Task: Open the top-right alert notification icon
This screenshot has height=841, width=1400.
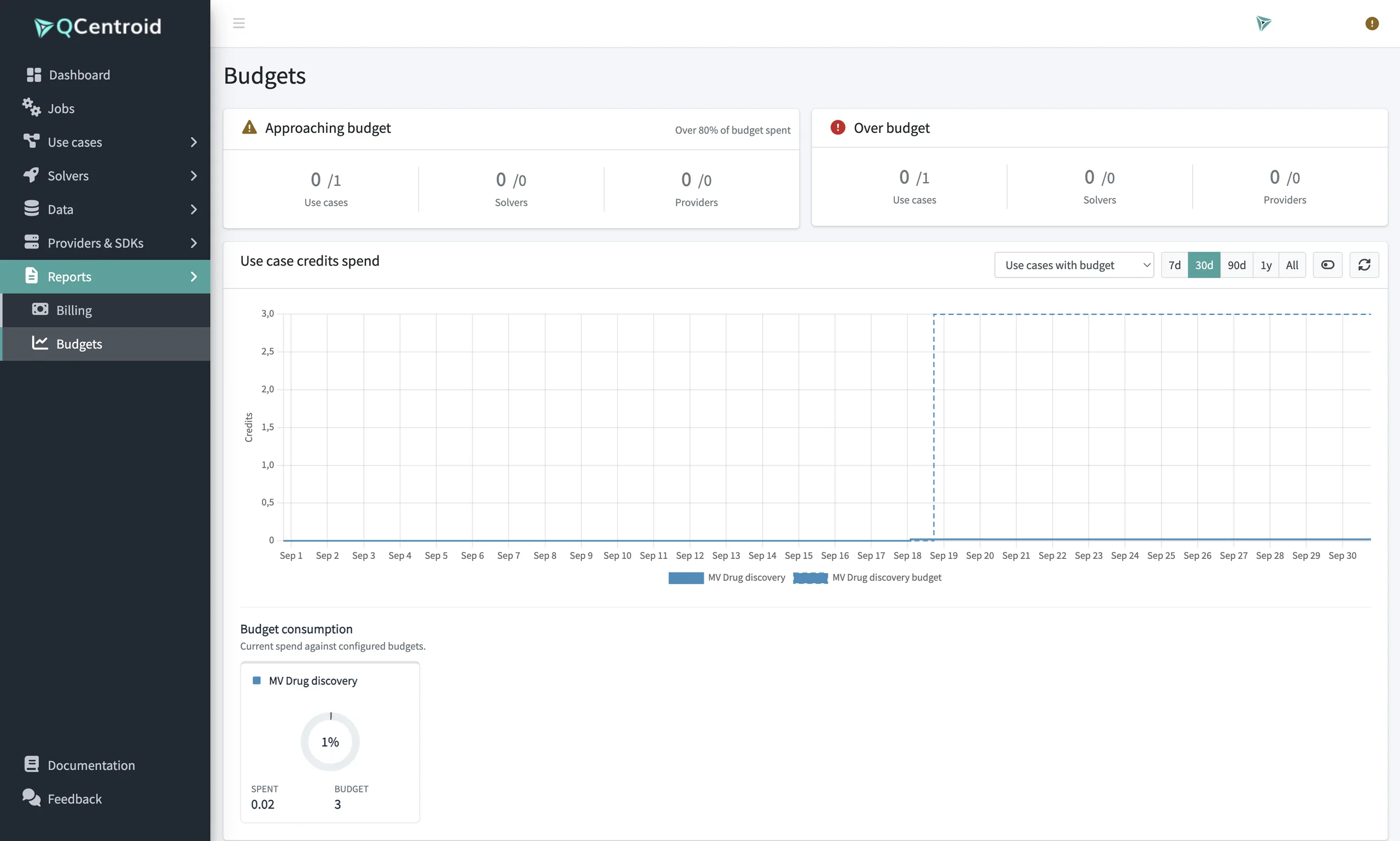Action: point(1372,23)
